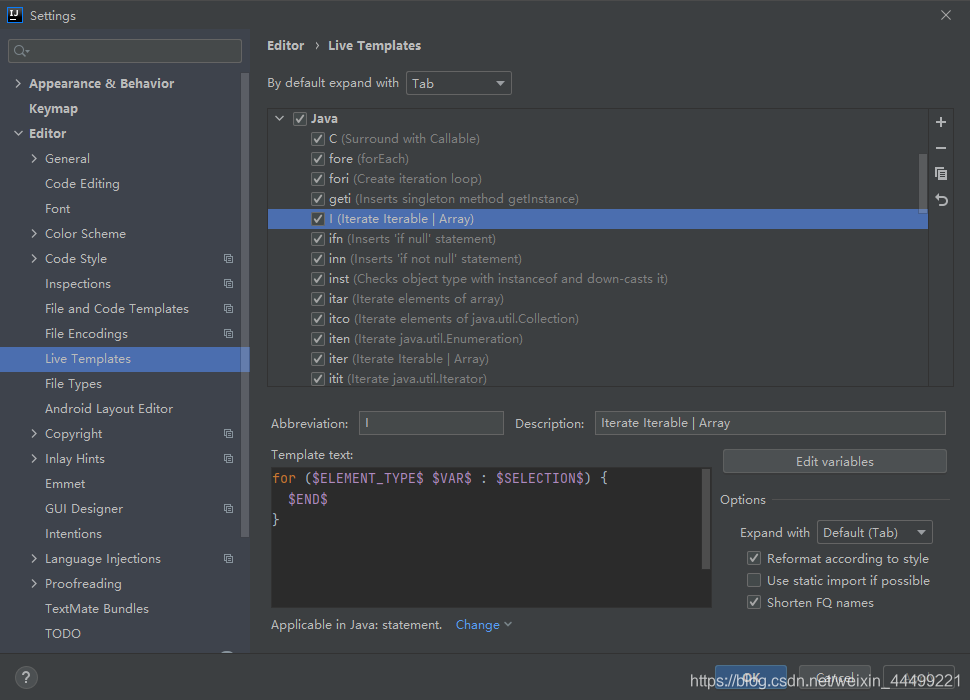The height and width of the screenshot is (700, 970).
Task: Select the inst instanceof template row
Action: pos(598,279)
